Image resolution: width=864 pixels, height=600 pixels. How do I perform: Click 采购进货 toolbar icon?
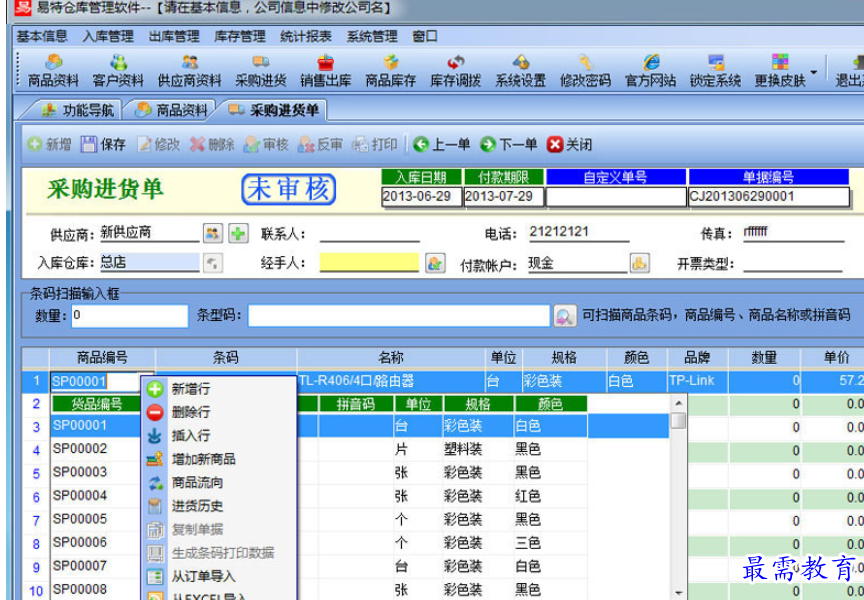(261, 71)
